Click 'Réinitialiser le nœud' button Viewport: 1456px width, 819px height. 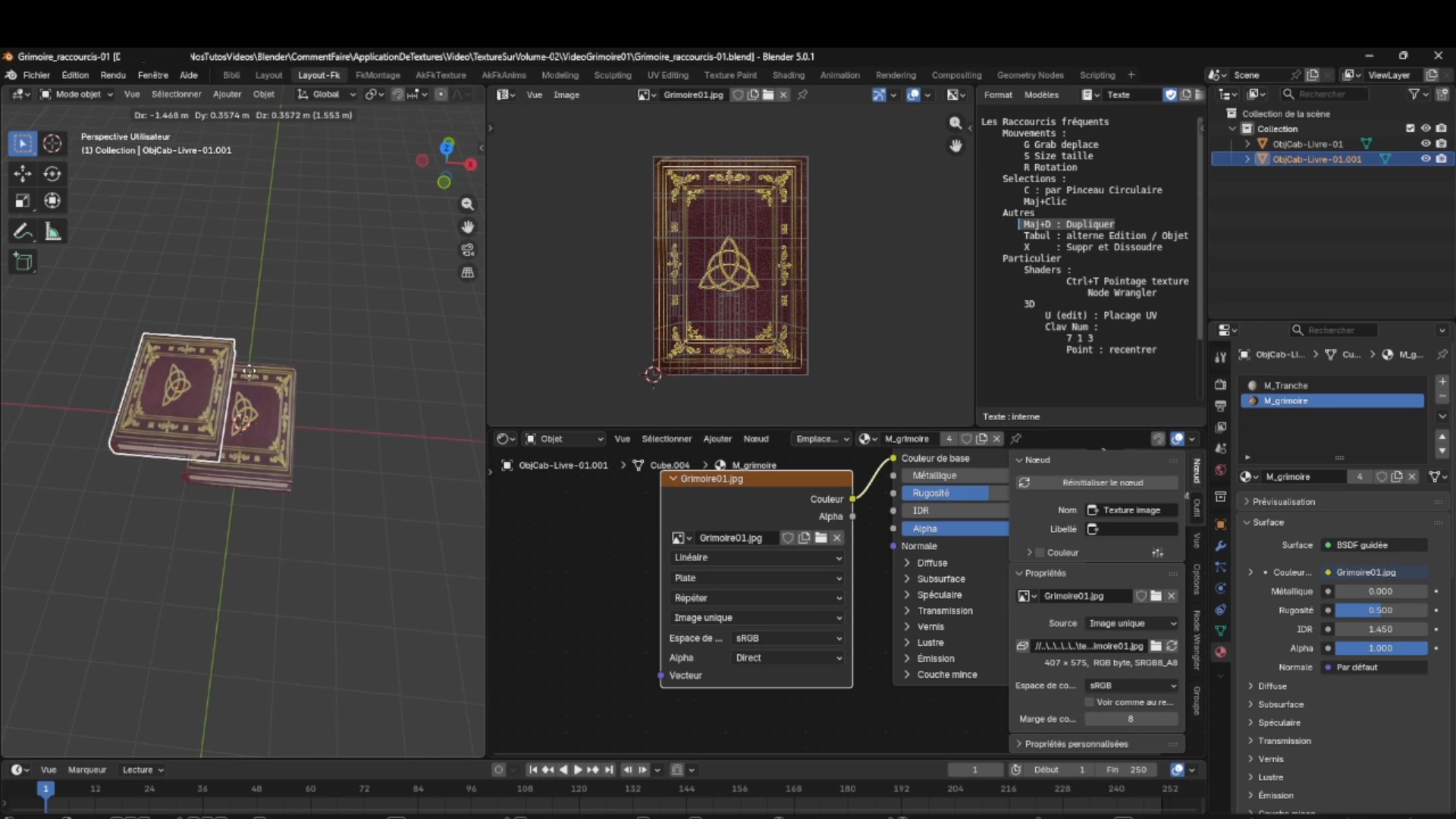tap(1101, 482)
